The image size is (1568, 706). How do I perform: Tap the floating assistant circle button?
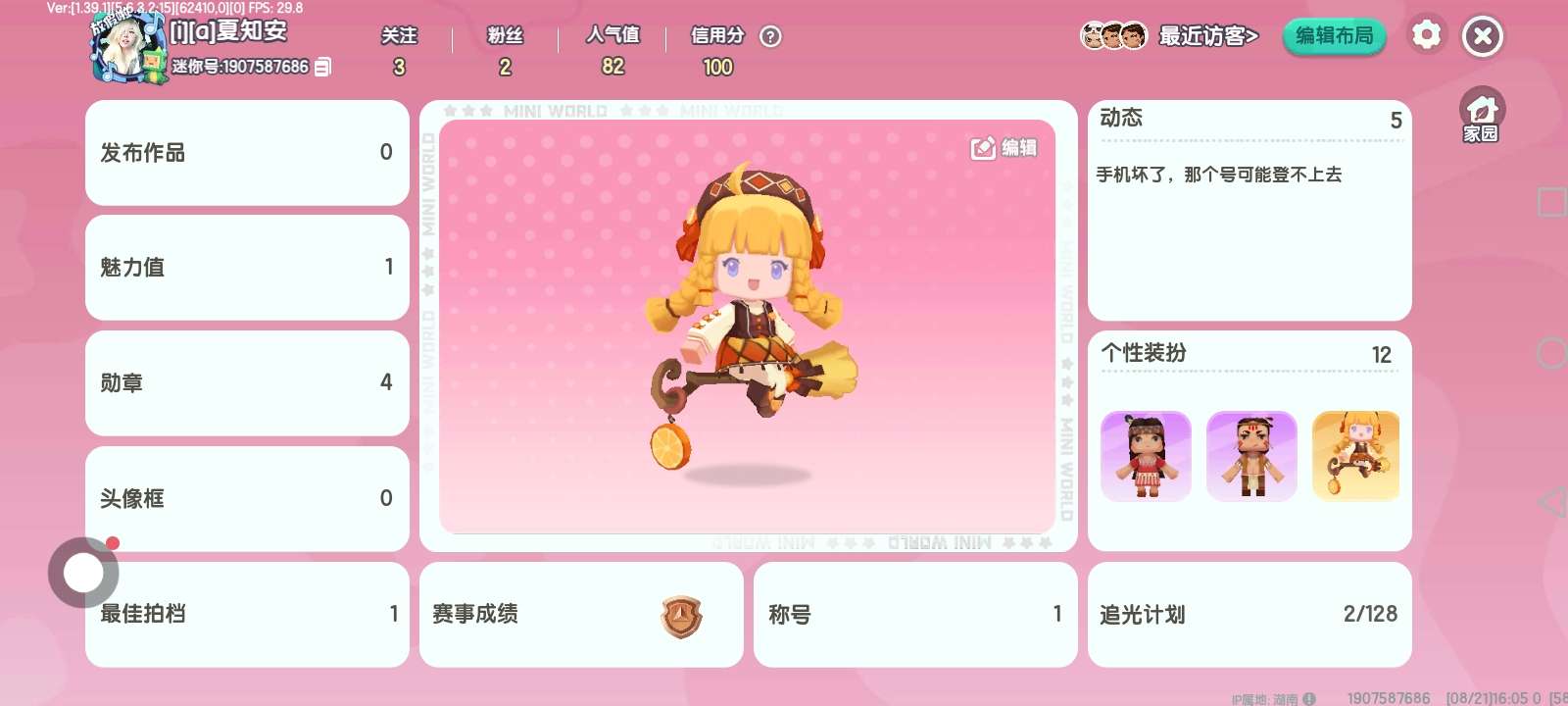coord(83,572)
